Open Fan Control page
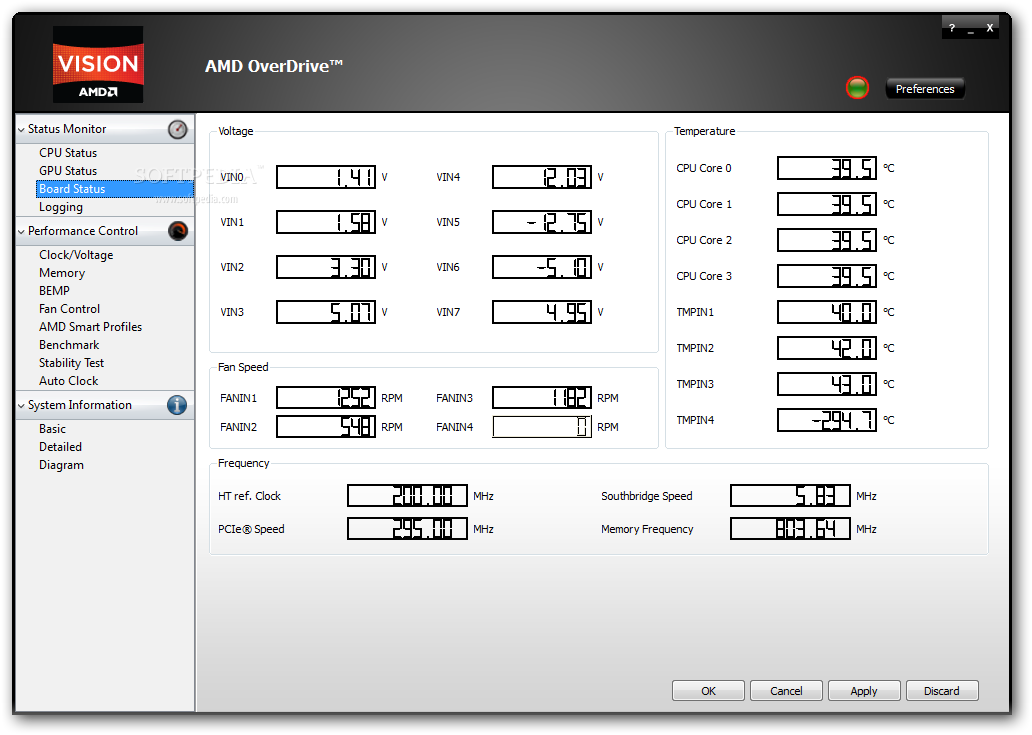This screenshot has height=735, width=1032. (69, 309)
